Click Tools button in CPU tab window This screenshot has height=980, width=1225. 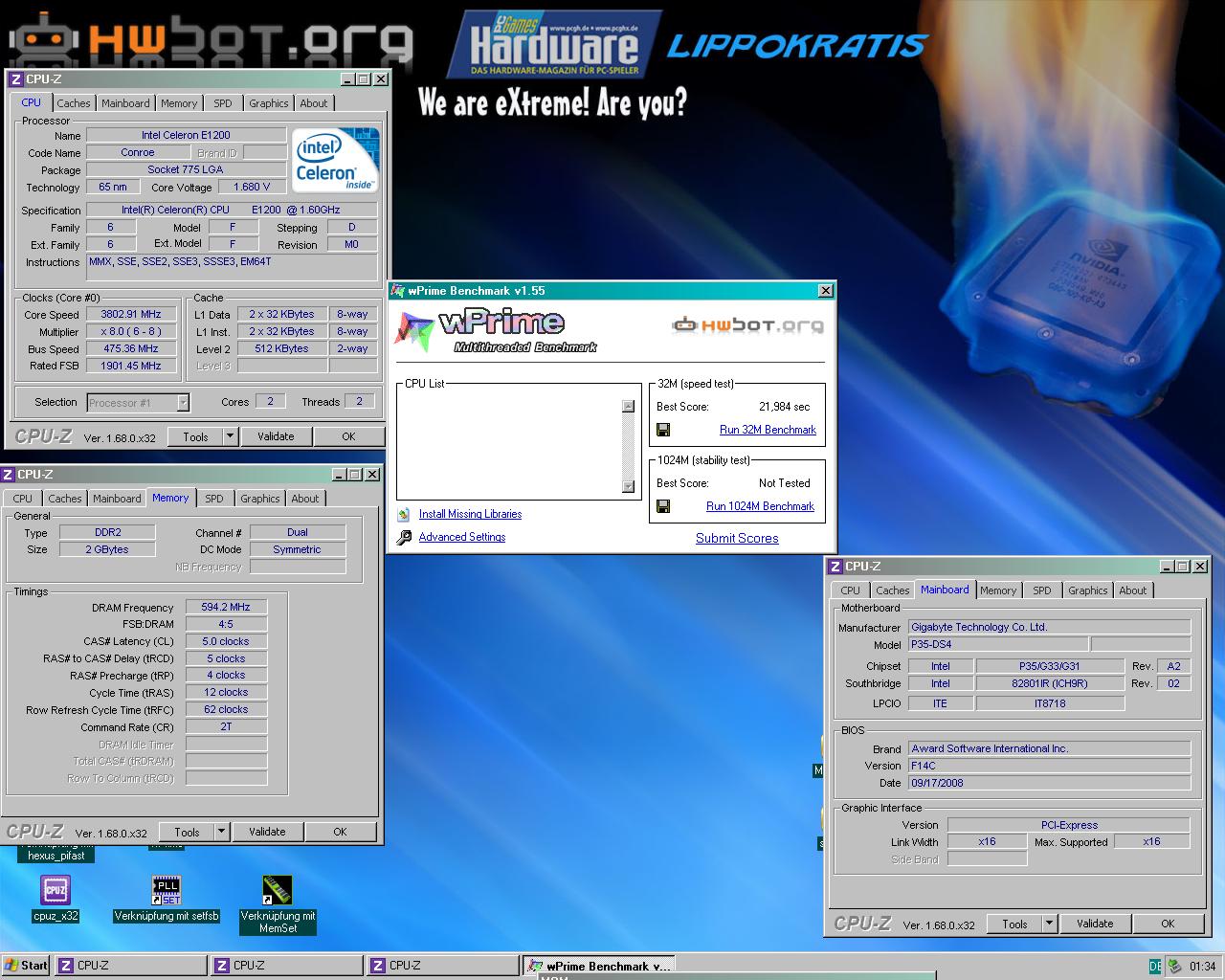coord(196,436)
